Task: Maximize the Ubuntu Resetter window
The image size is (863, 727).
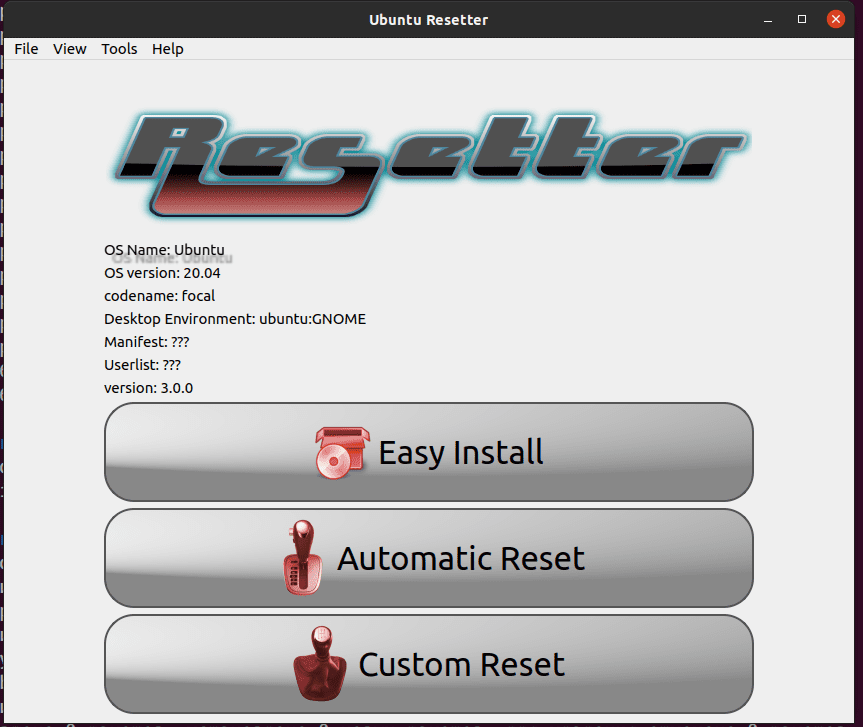Action: [x=802, y=19]
